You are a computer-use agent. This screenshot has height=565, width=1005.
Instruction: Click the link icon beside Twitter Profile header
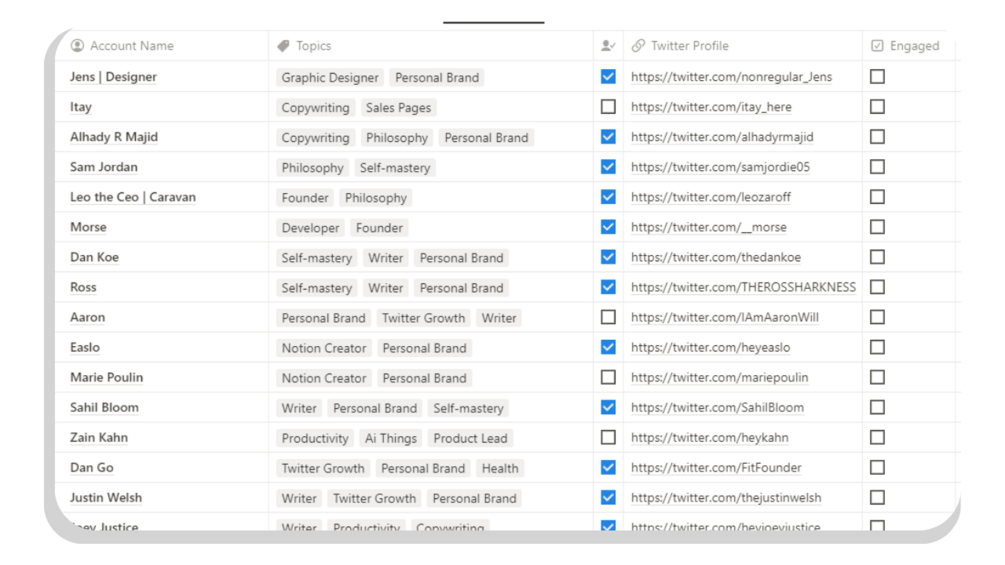pos(638,45)
